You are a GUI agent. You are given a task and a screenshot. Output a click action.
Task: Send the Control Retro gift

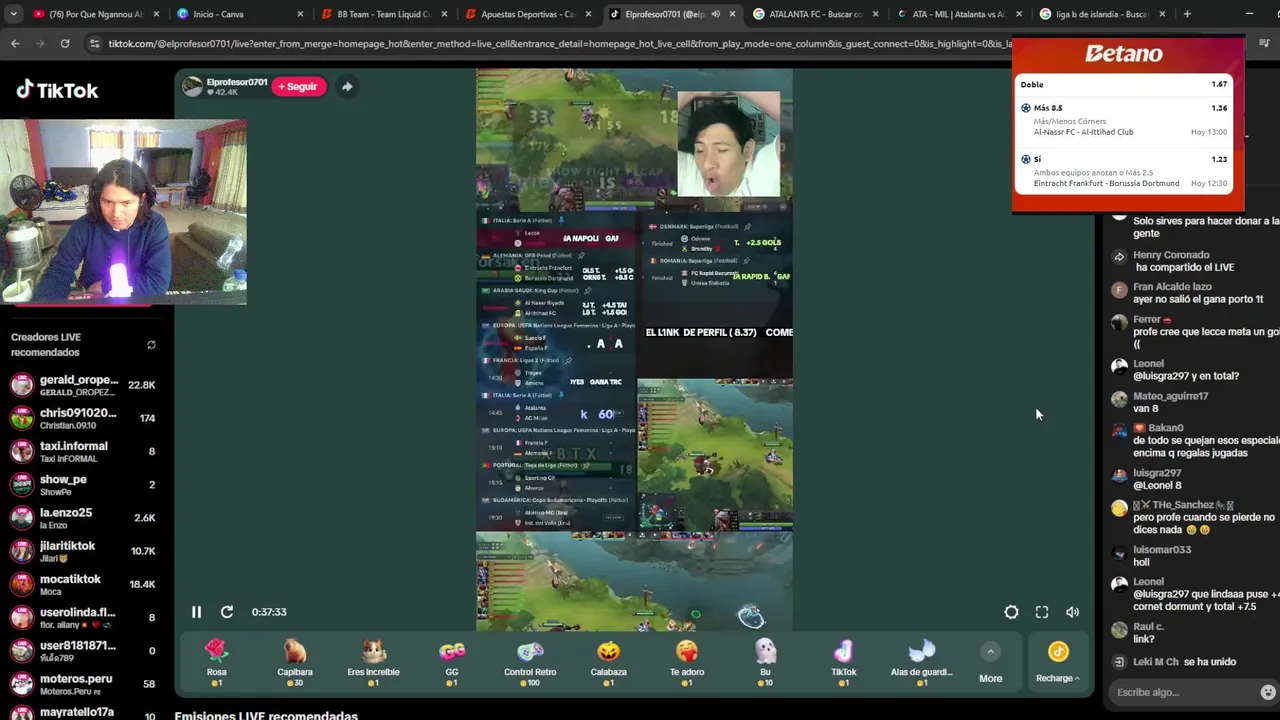pyautogui.click(x=530, y=662)
